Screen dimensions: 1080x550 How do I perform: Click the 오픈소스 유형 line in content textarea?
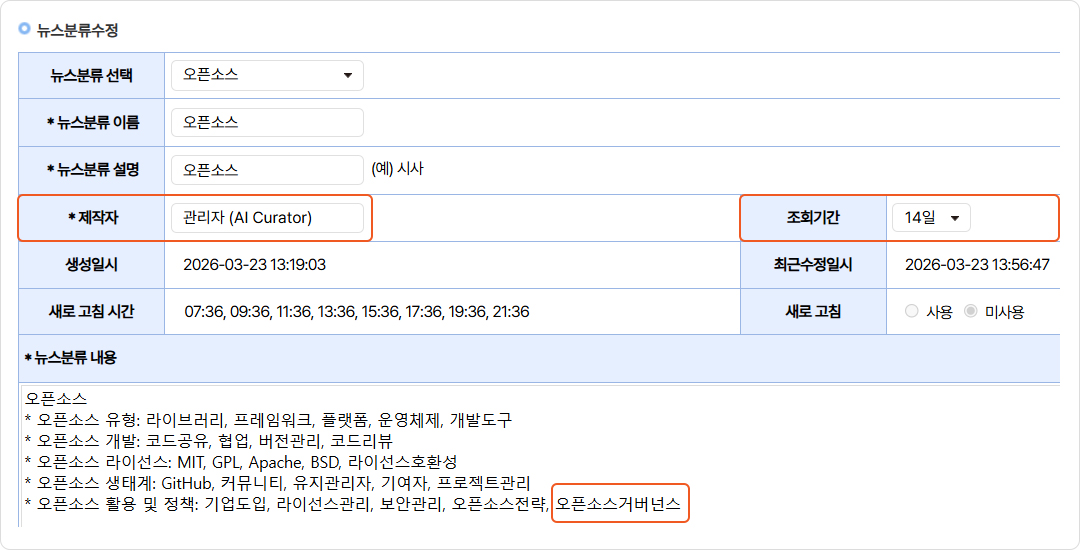click(272, 419)
